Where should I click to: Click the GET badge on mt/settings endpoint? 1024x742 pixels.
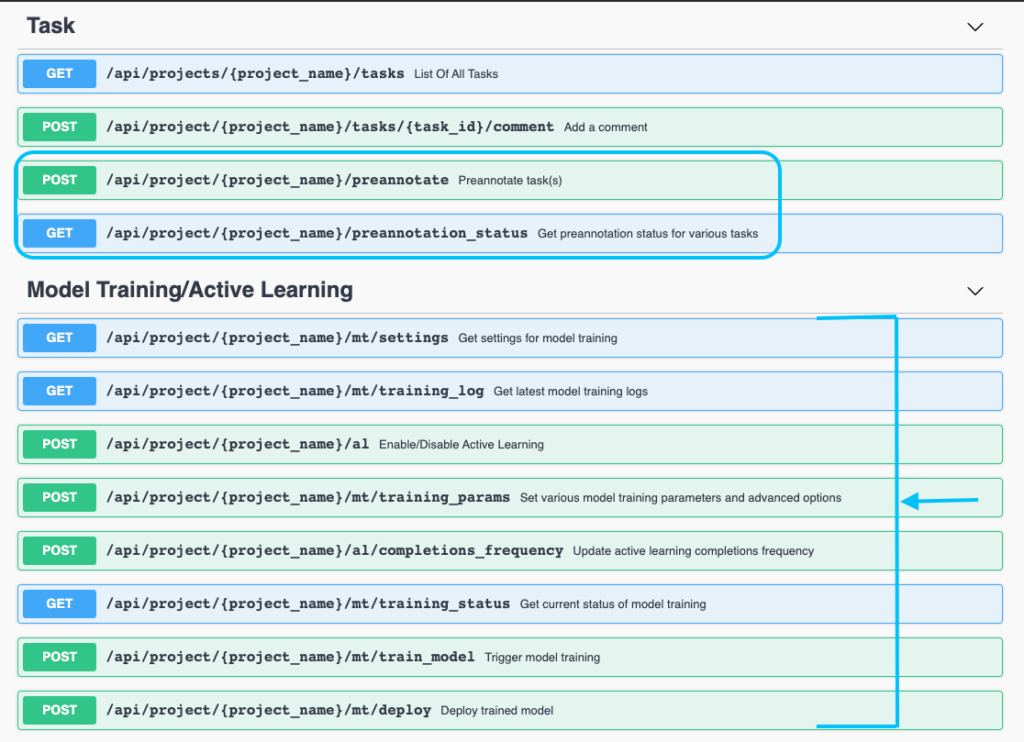pyautogui.click(x=57, y=337)
